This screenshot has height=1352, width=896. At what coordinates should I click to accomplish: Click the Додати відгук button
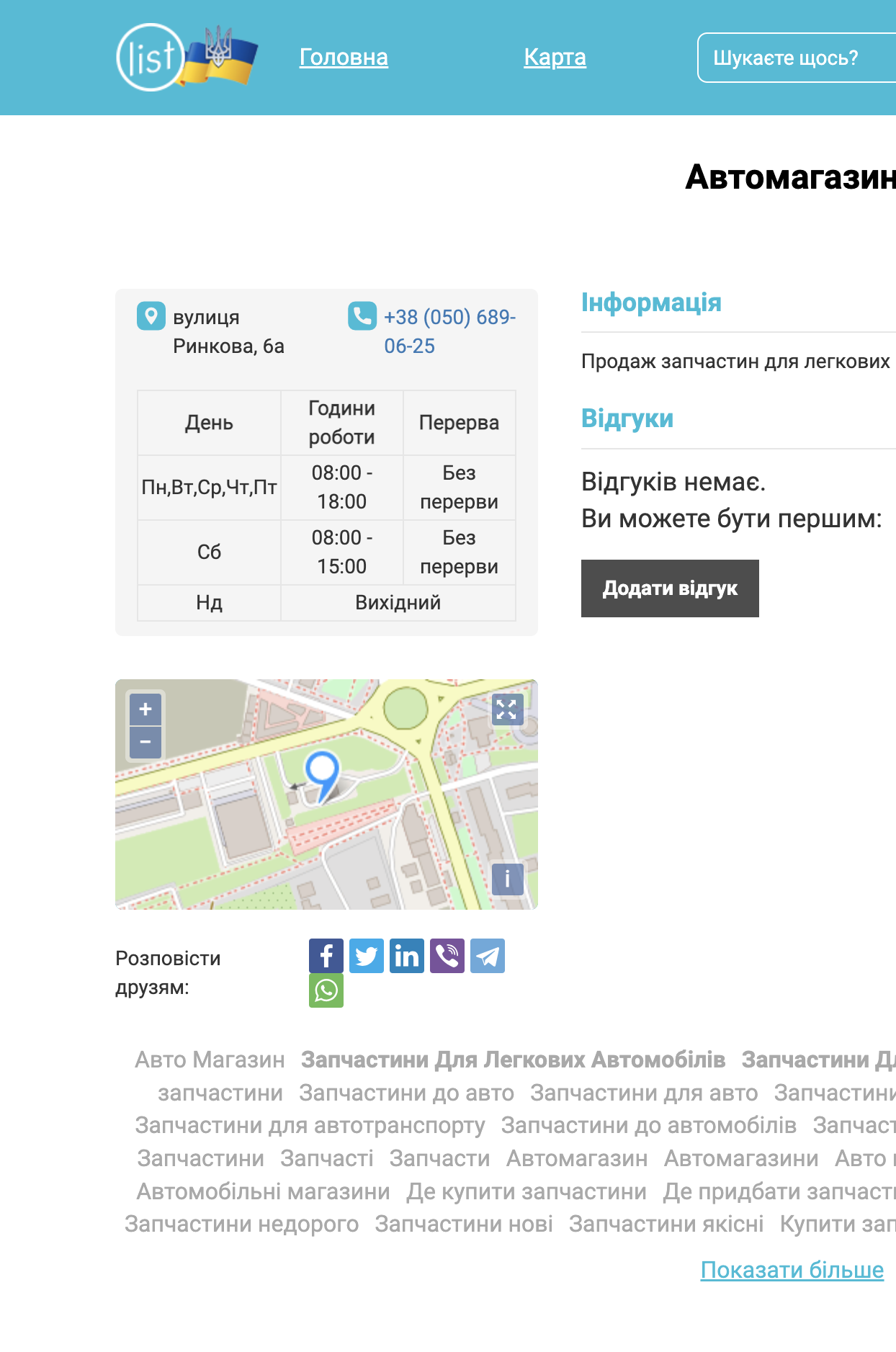click(x=670, y=588)
